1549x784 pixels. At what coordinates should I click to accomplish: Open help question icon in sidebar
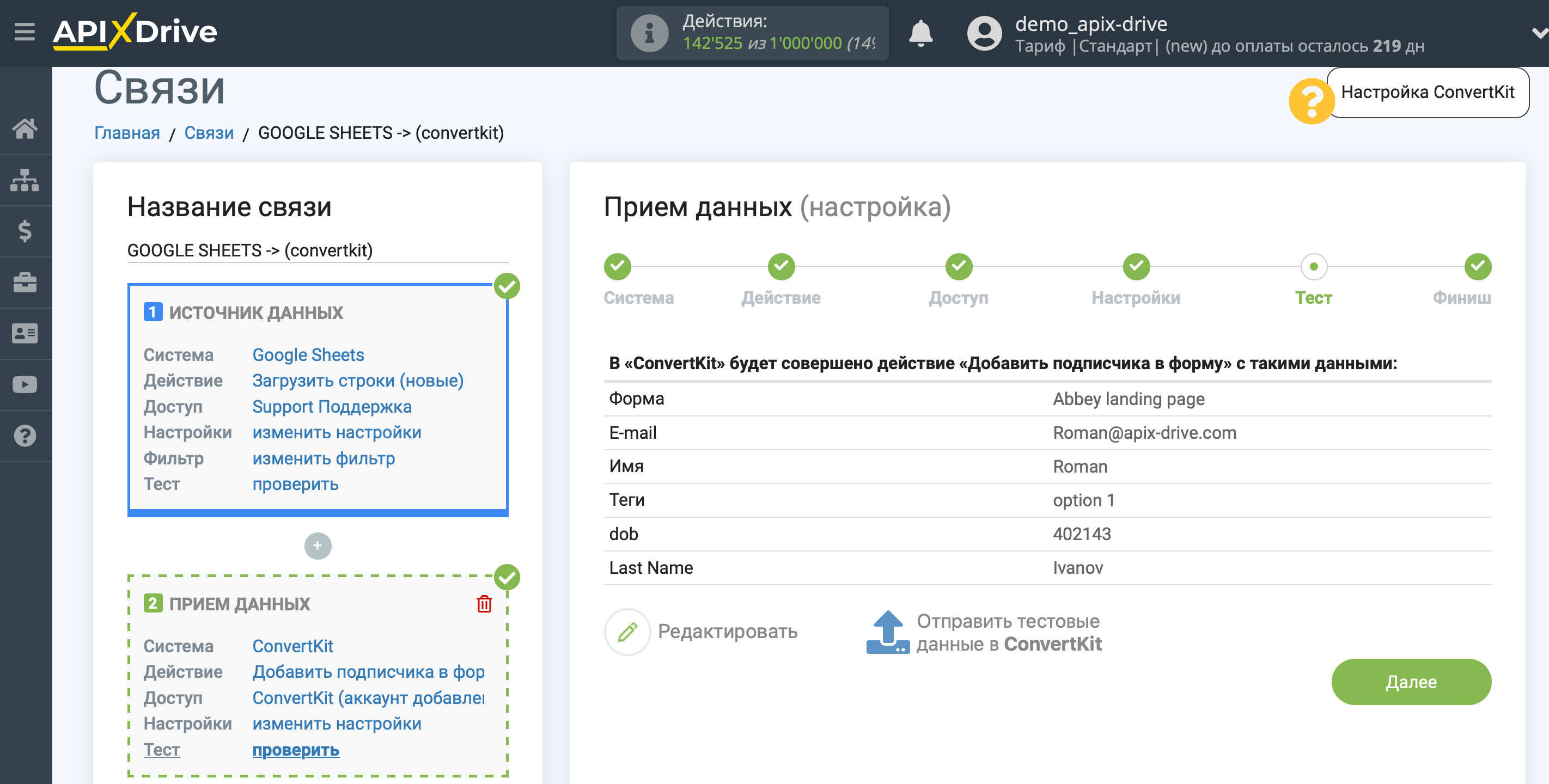point(25,436)
